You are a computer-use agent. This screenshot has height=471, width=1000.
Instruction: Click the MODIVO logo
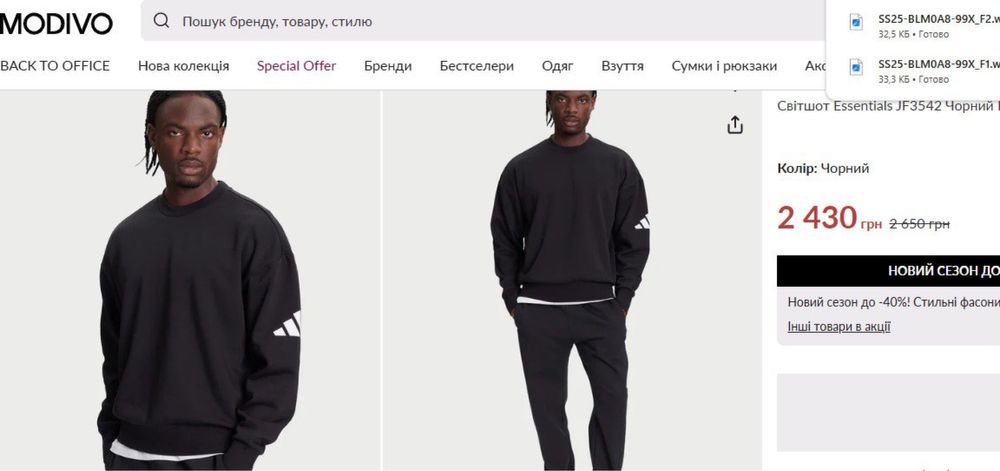pyautogui.click(x=56, y=24)
